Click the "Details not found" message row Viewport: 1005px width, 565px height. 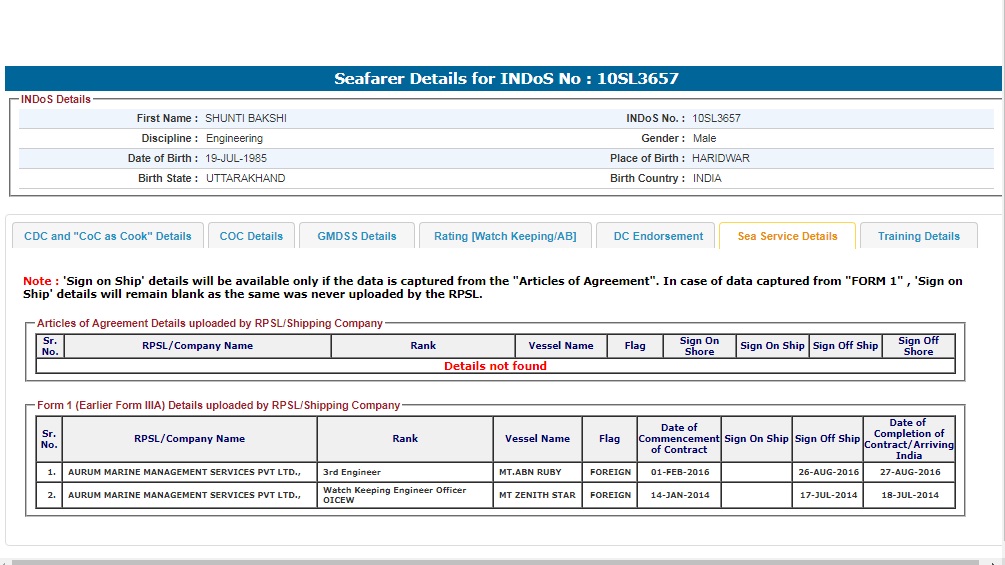pos(495,366)
